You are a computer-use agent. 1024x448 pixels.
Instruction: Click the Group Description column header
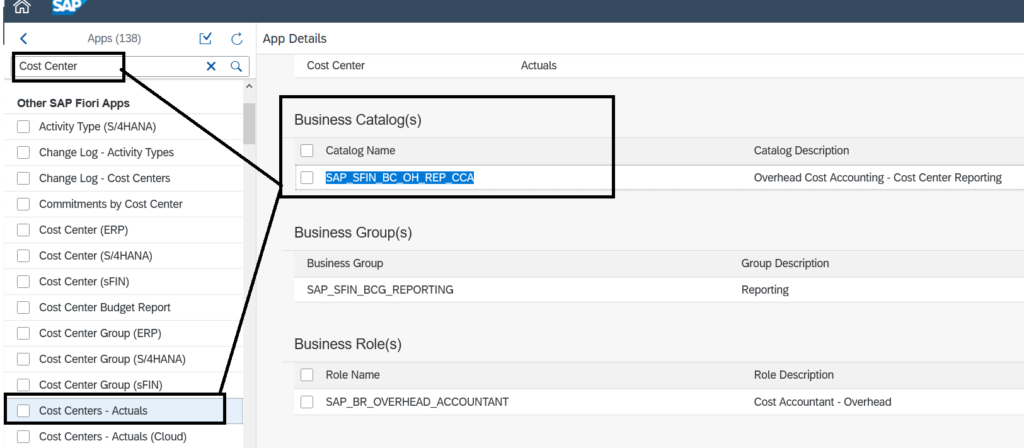coord(785,263)
